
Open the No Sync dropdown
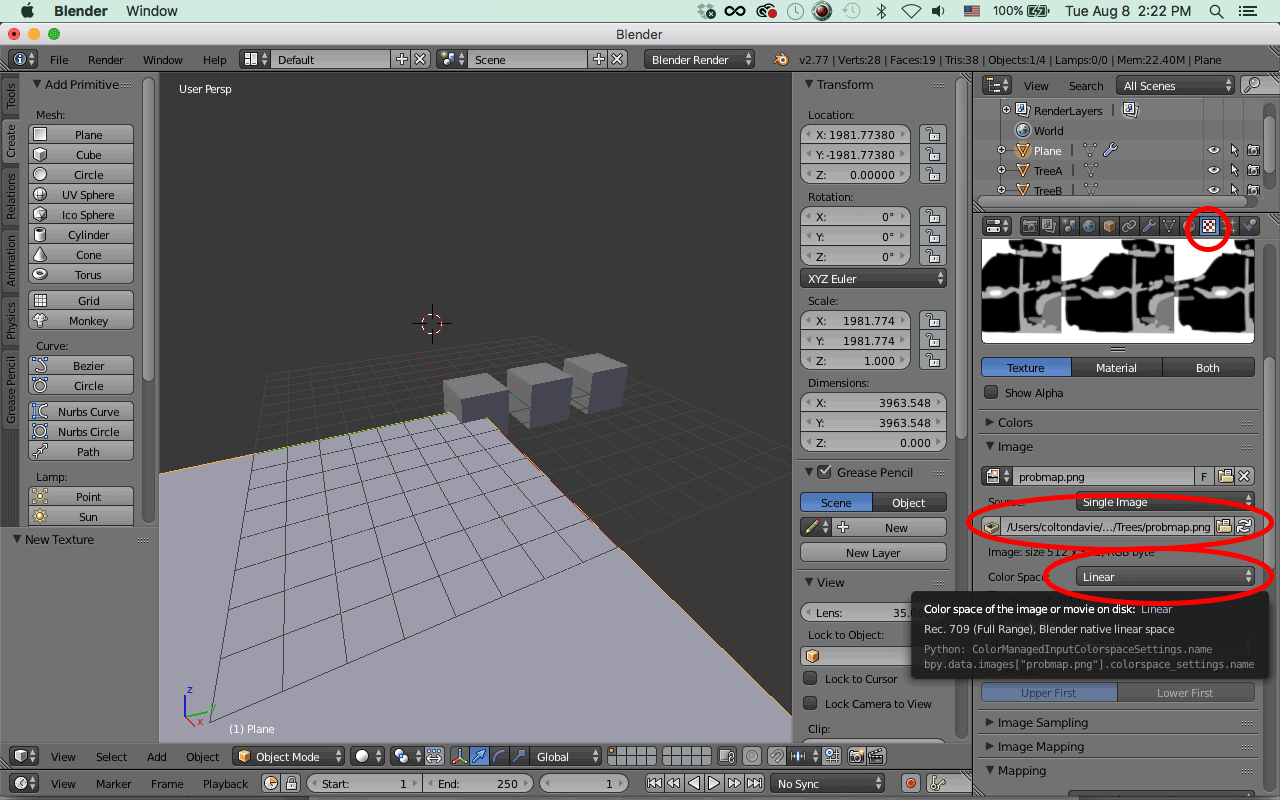click(x=827, y=784)
